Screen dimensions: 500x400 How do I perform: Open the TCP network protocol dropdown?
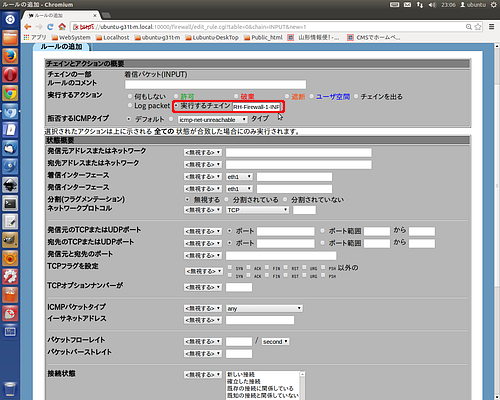pyautogui.click(x=257, y=210)
